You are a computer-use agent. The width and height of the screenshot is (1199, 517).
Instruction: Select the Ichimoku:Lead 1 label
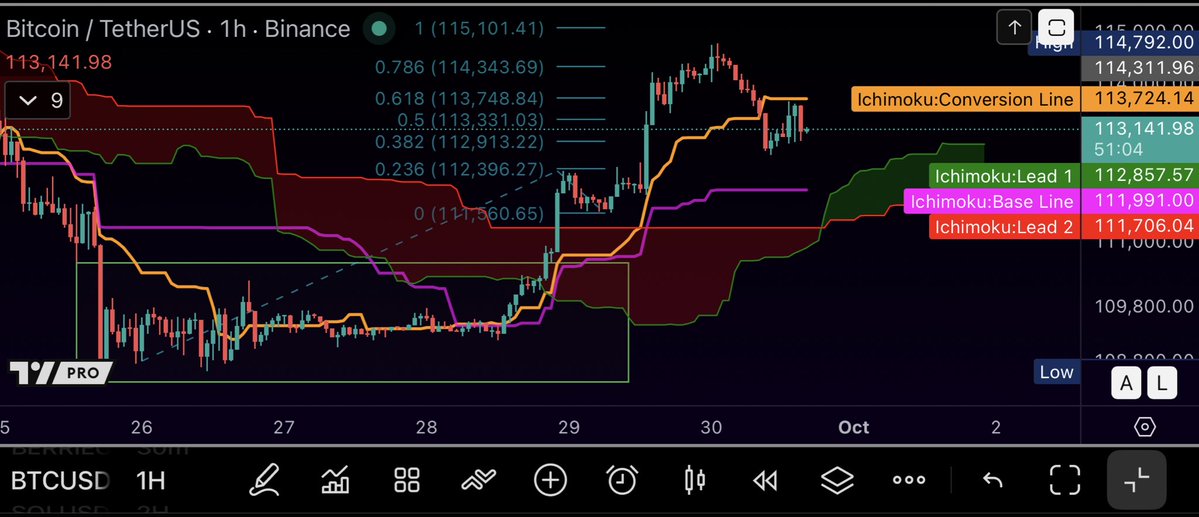1004,176
